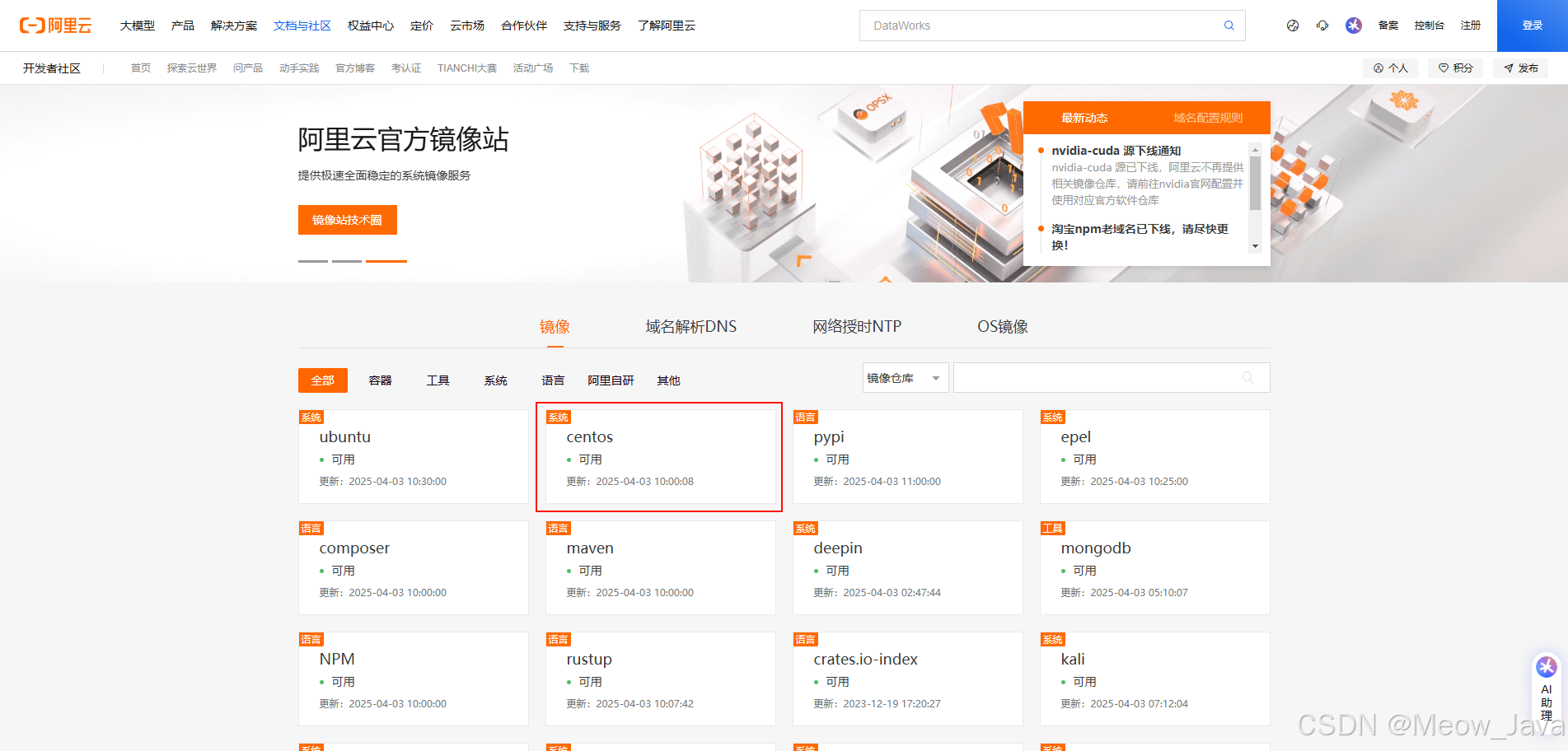Screen dimensions: 1568x751
Task: Open the AI assistant icon in the top bar
Action: pyautogui.click(x=1354, y=26)
